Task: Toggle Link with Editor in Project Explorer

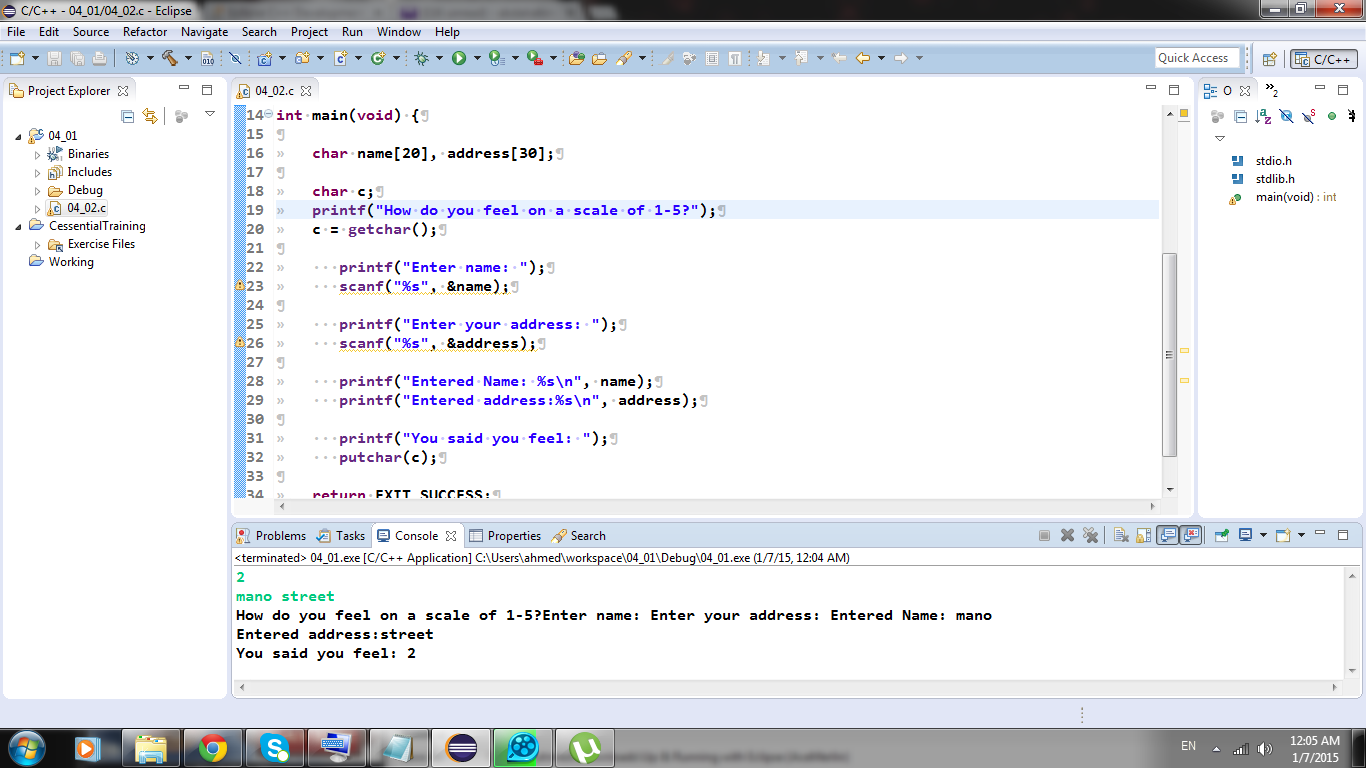Action: (150, 117)
